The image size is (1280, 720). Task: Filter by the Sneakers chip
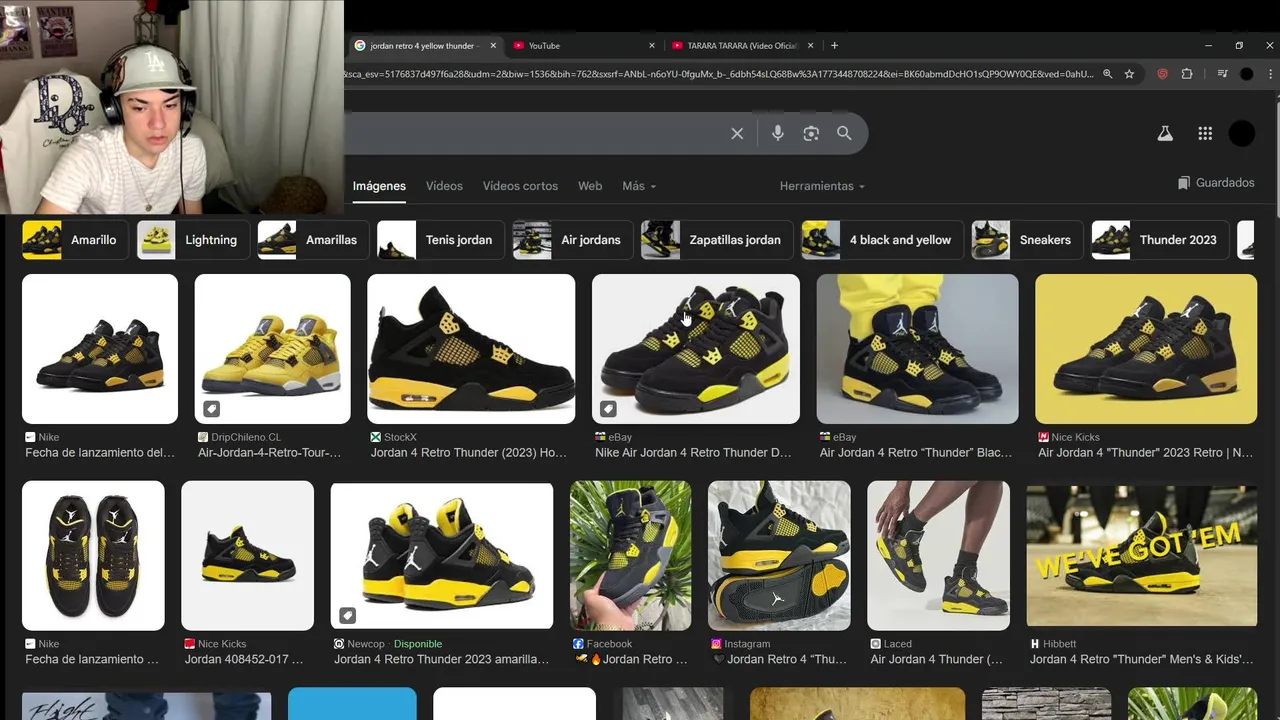1027,240
